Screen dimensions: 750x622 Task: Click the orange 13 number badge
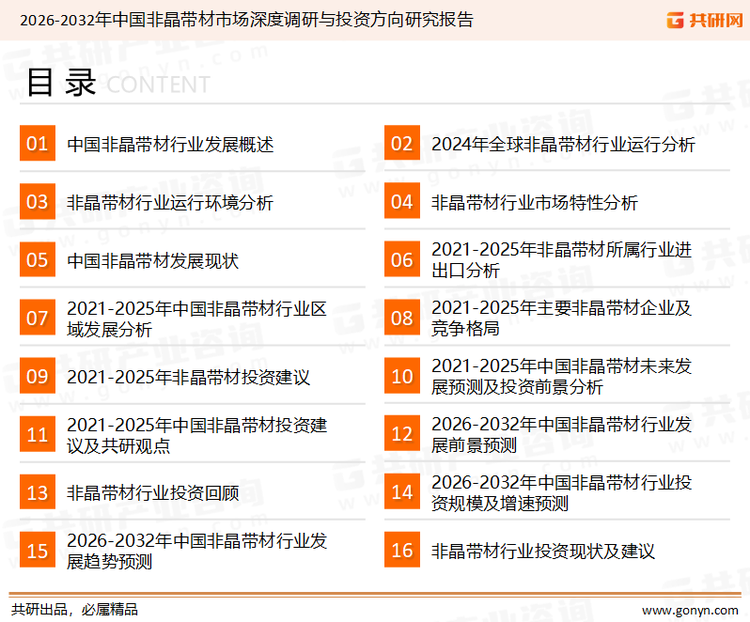(x=37, y=492)
